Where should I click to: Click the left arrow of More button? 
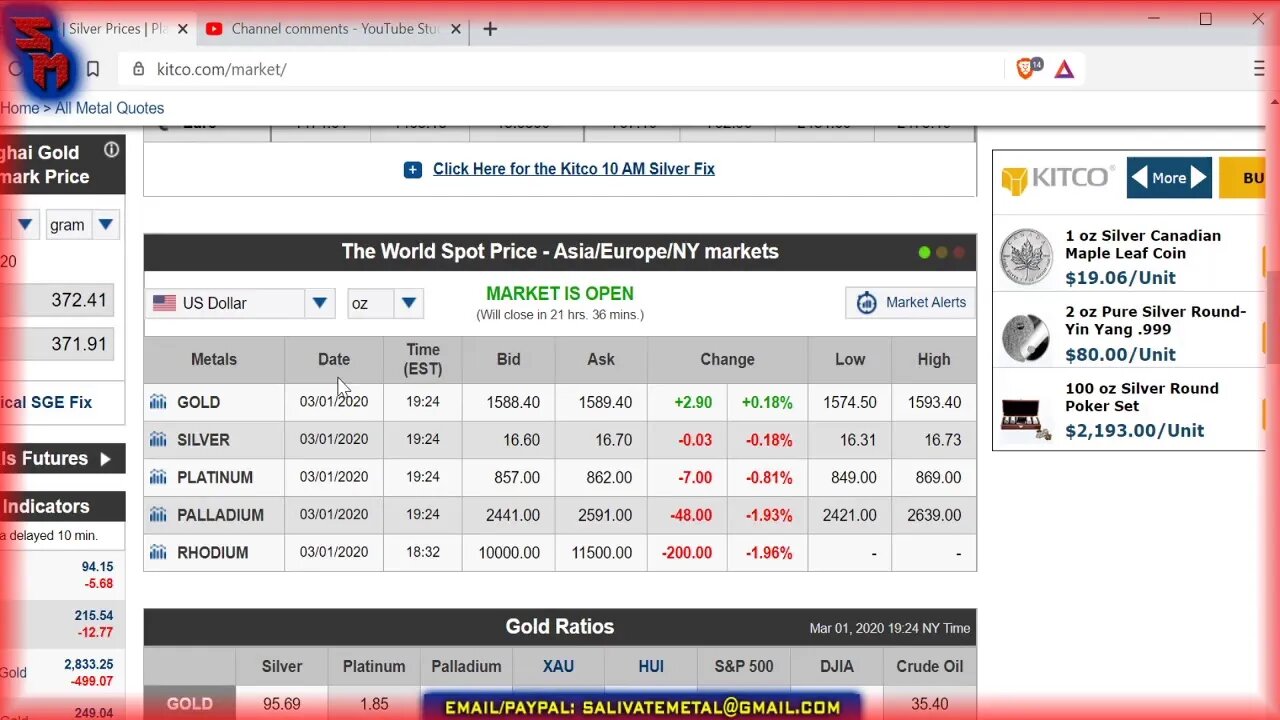pyautogui.click(x=1138, y=178)
